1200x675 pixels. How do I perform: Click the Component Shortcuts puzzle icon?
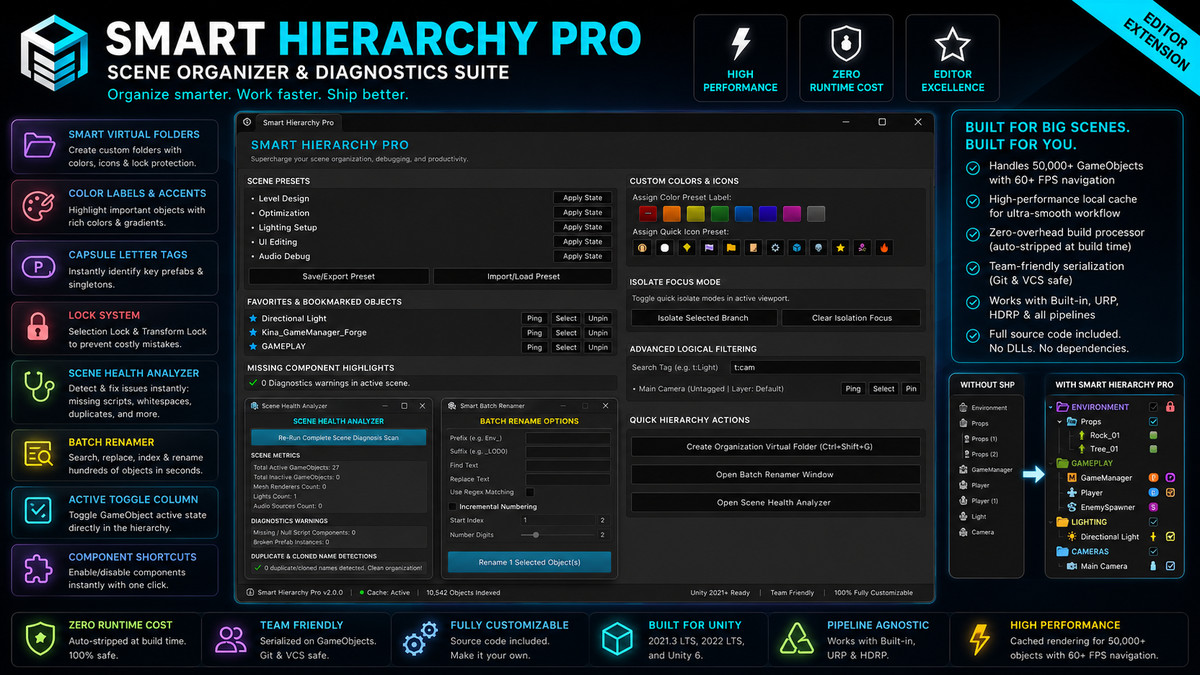pos(39,568)
